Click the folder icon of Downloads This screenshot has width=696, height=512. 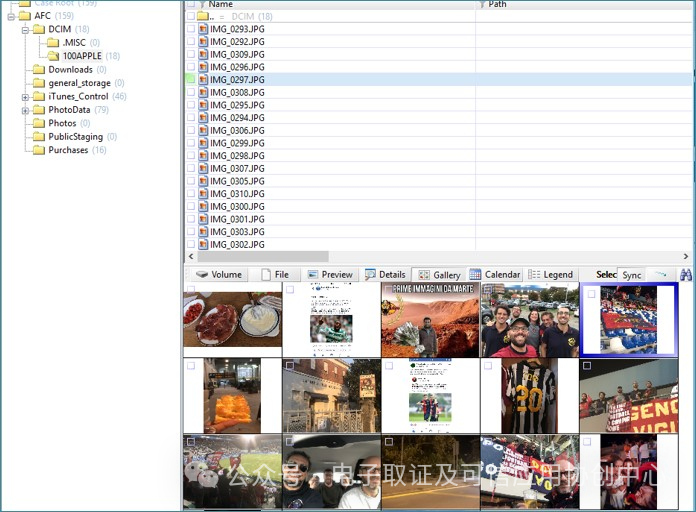tap(39, 70)
